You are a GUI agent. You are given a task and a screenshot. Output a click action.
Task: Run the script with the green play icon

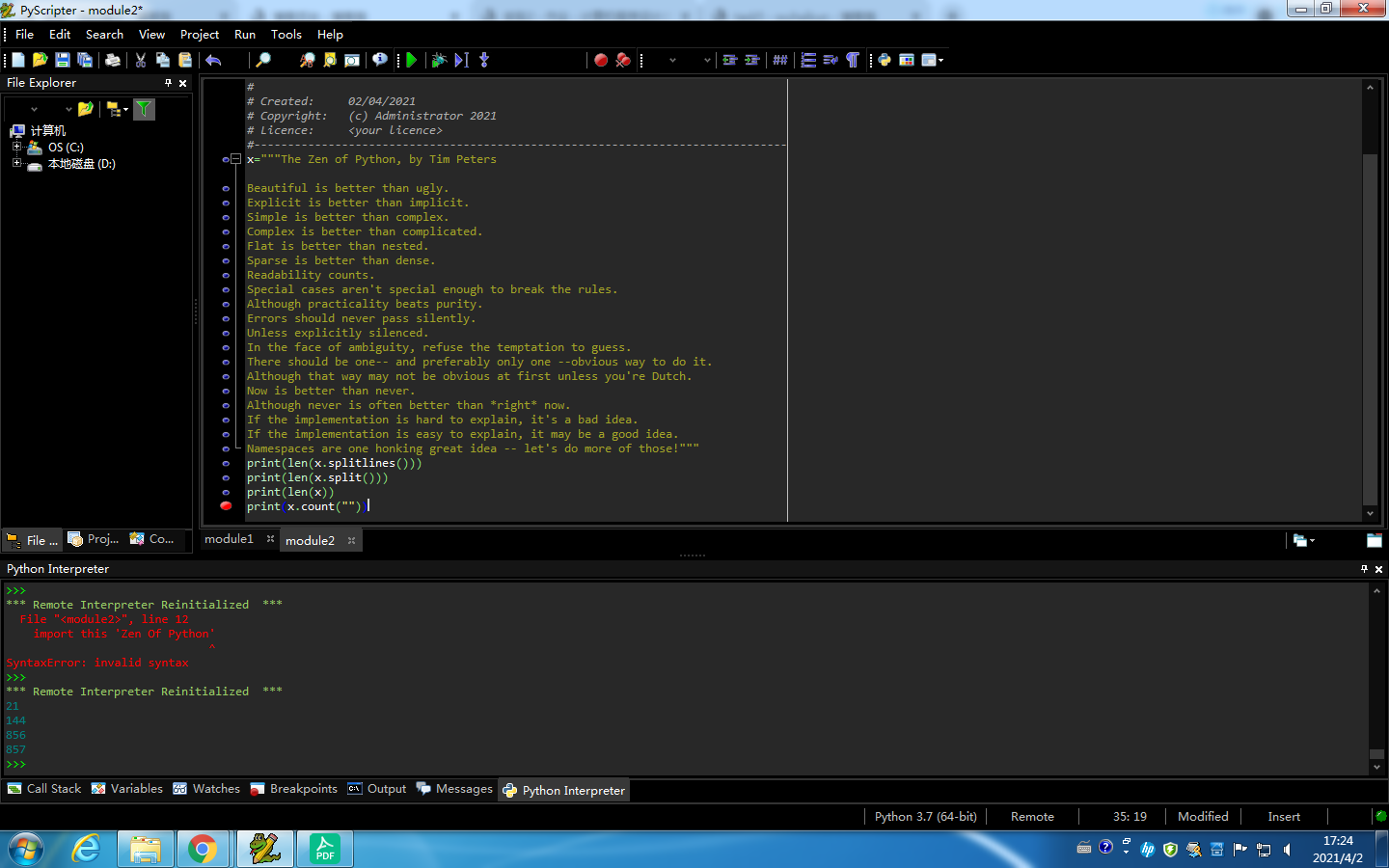point(411,60)
